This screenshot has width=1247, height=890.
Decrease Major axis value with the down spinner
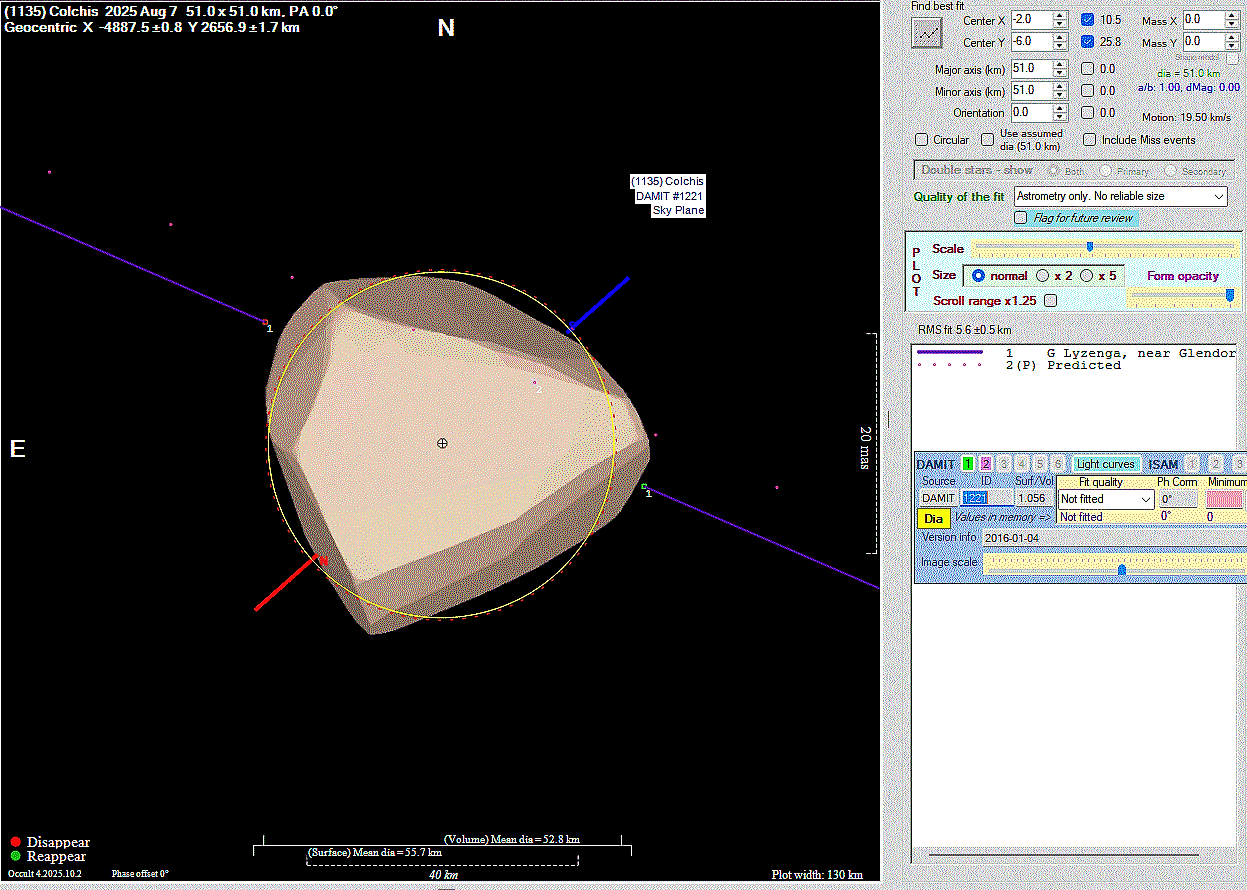(x=1061, y=74)
